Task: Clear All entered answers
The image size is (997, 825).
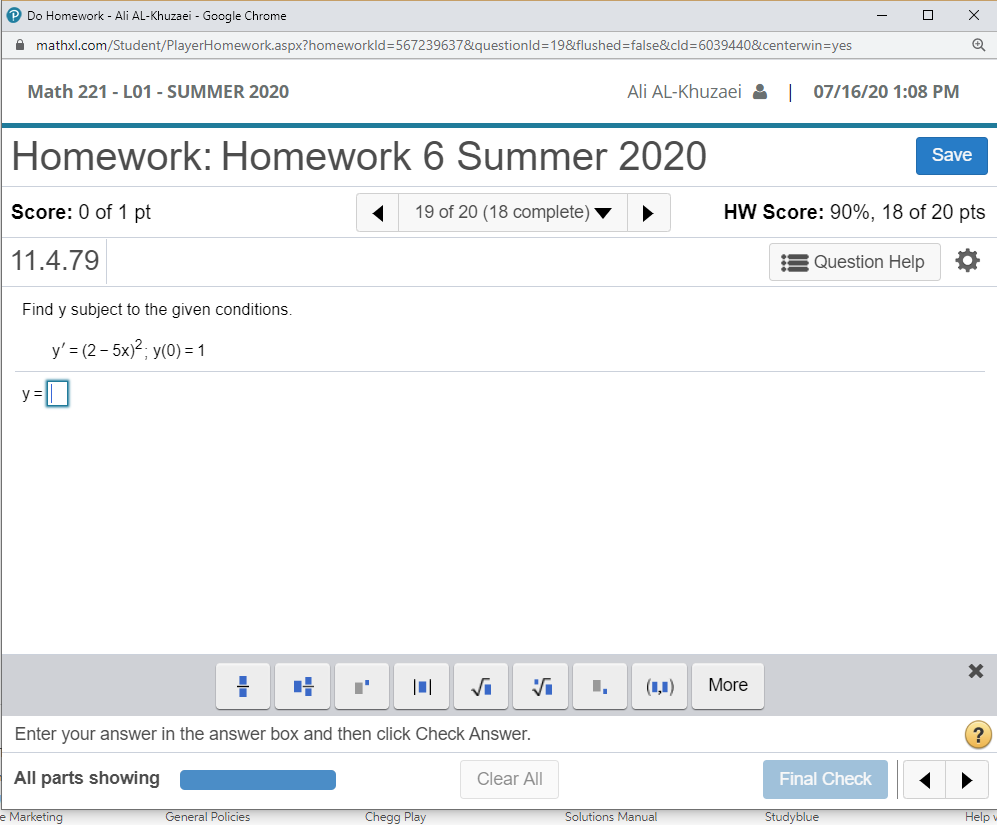Action: coord(509,779)
